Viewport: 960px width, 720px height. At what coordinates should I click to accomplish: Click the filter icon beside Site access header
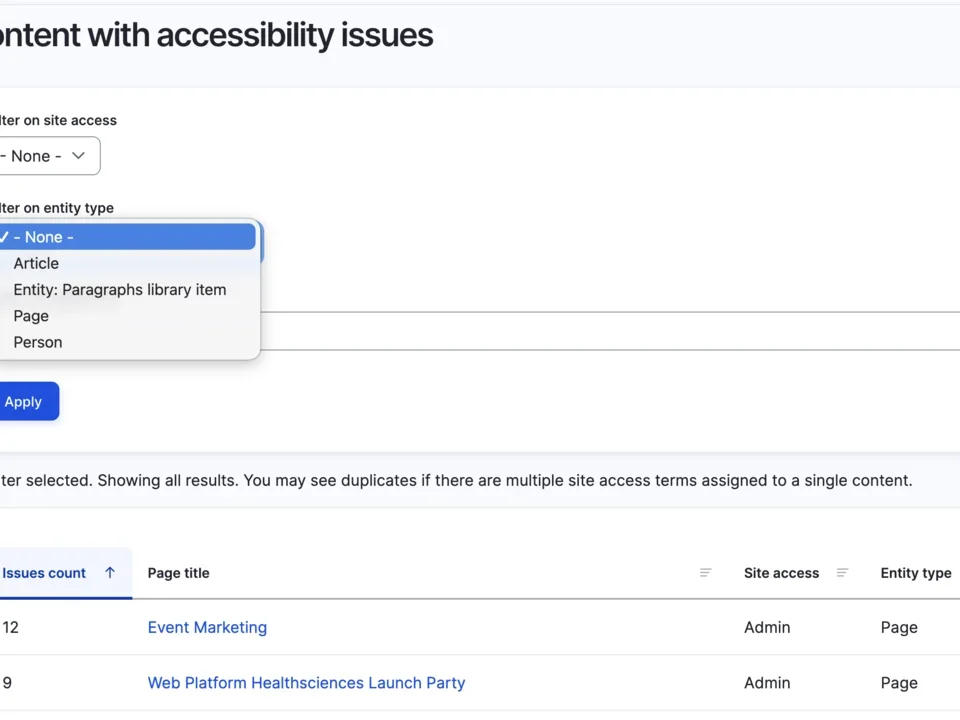(842, 573)
